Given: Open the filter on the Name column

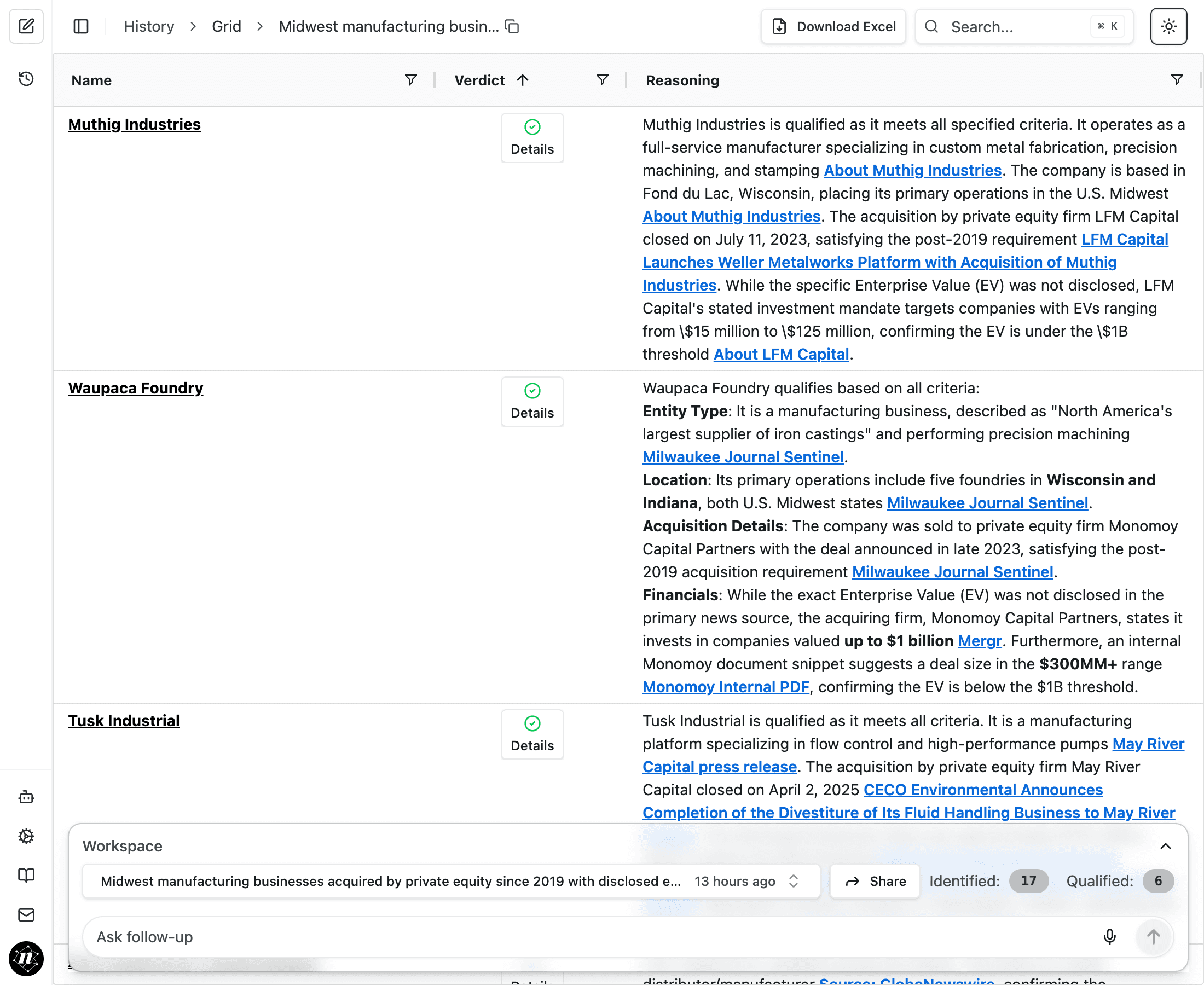Looking at the screenshot, I should [x=411, y=80].
